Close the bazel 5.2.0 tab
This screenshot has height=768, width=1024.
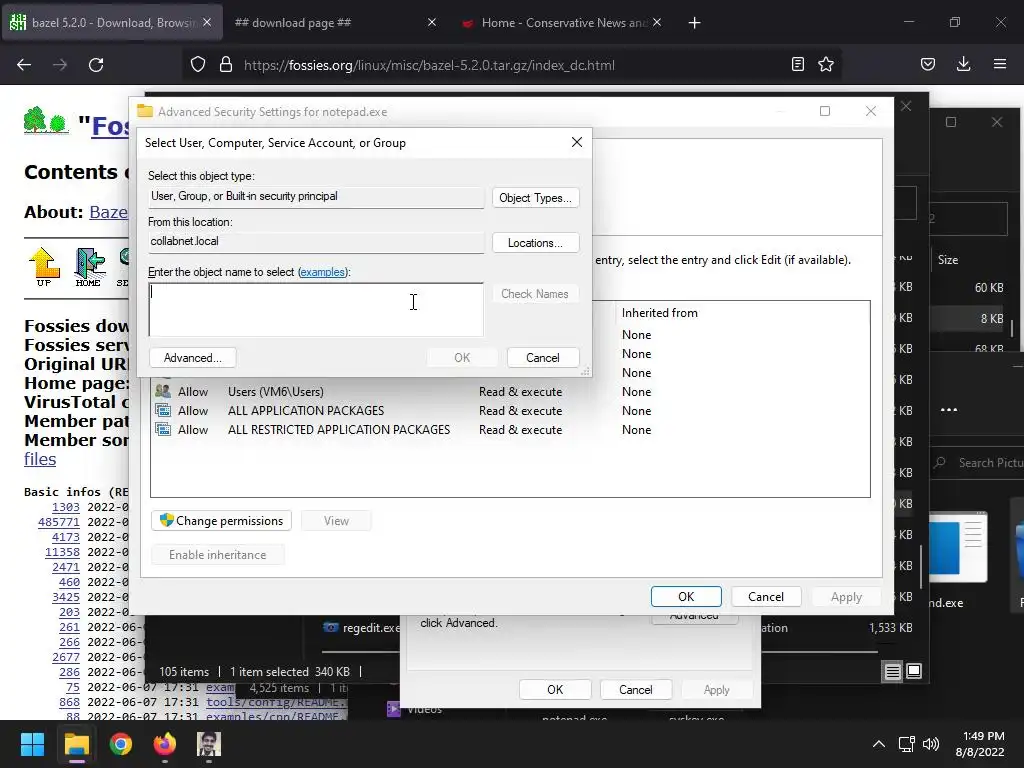tap(207, 22)
